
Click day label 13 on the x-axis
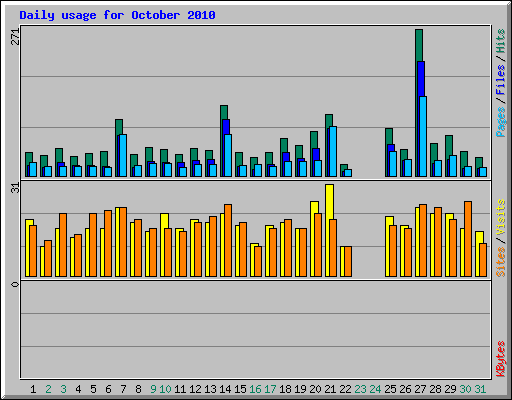(210, 389)
